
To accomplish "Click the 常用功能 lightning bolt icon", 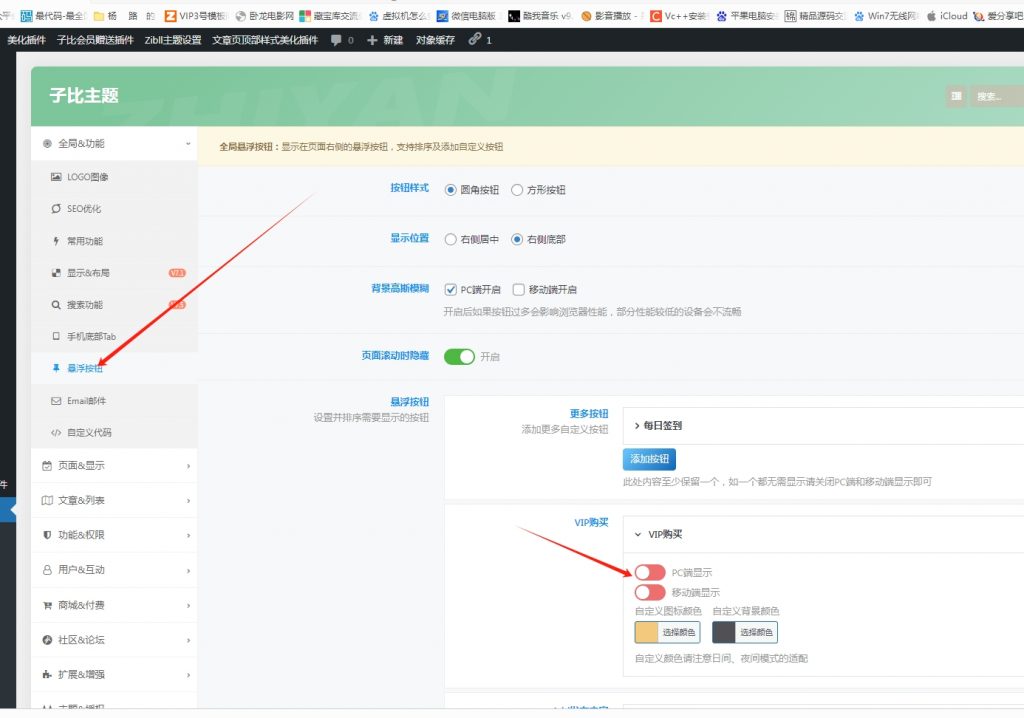I will [56, 241].
